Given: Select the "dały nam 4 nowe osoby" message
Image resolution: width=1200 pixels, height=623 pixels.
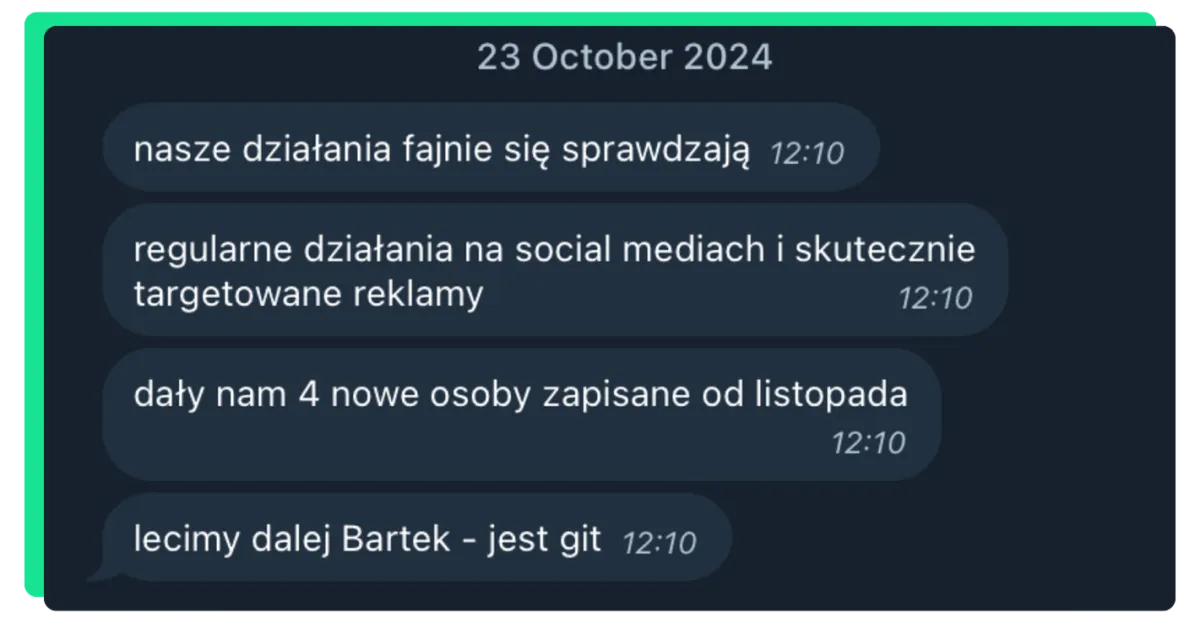Looking at the screenshot, I should pyautogui.click(x=521, y=414).
